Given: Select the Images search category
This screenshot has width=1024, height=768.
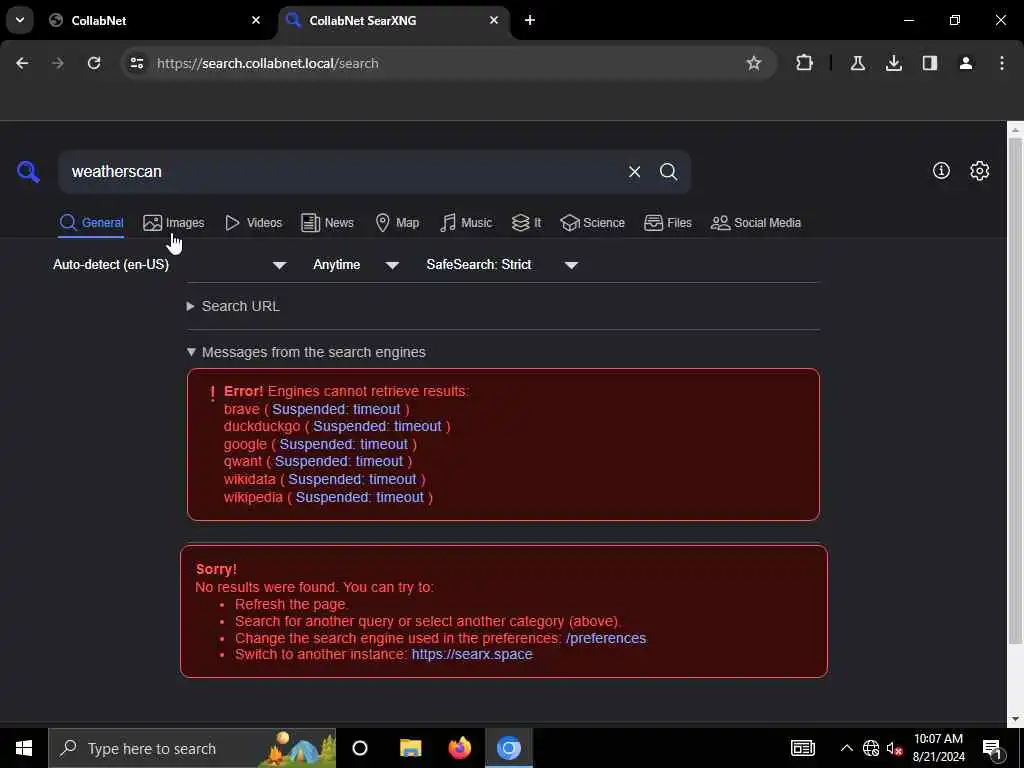Looking at the screenshot, I should click(174, 223).
